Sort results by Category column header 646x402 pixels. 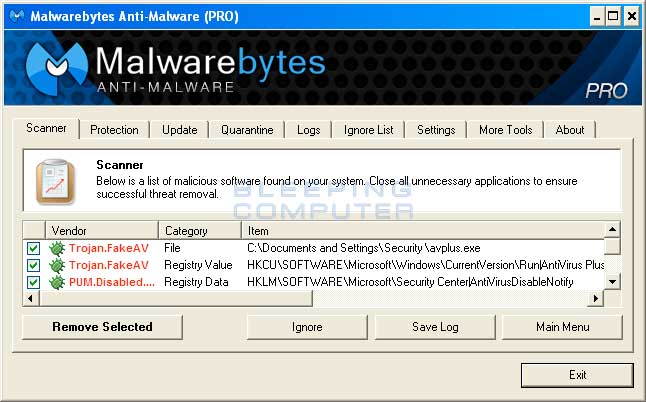coord(200,231)
